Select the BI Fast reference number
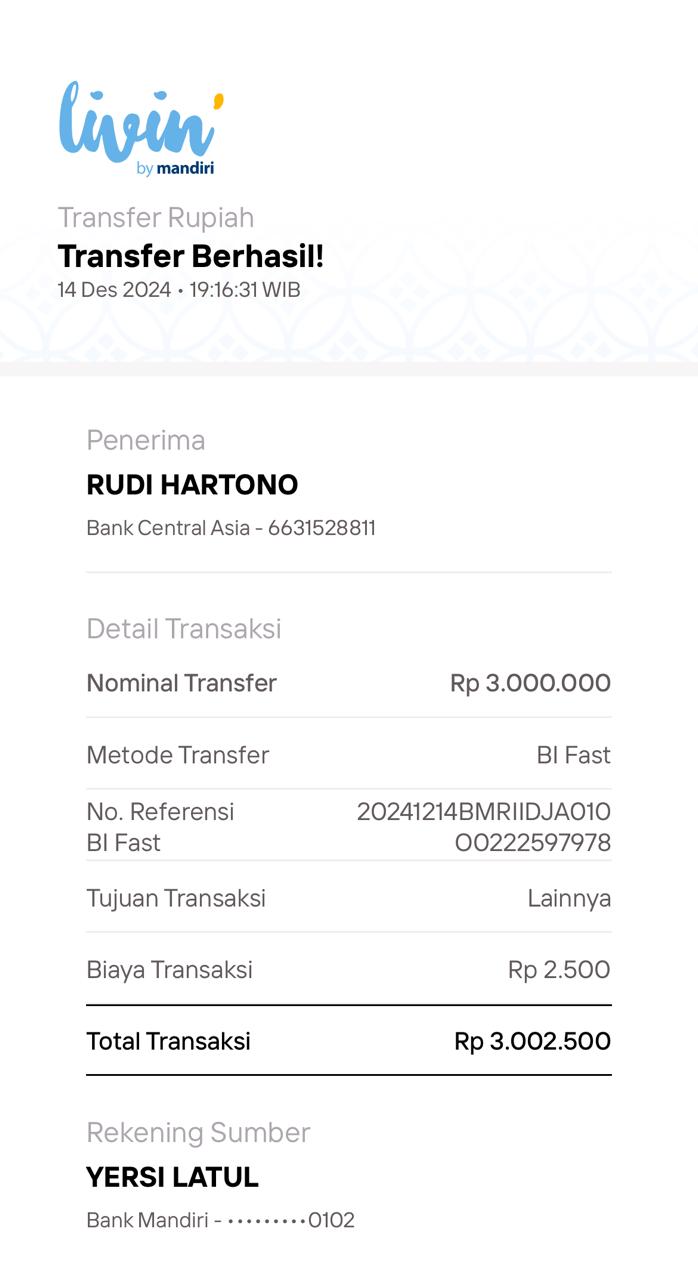 tap(484, 827)
